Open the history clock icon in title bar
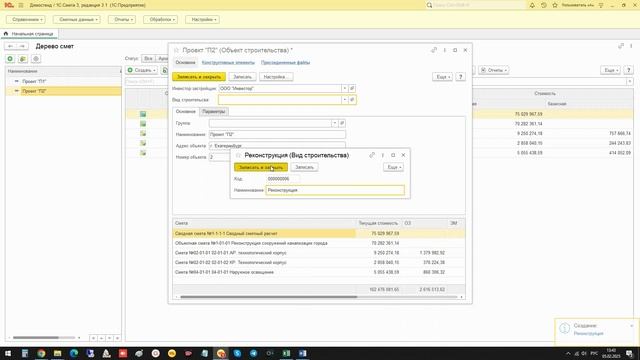 pyautogui.click(x=544, y=5)
